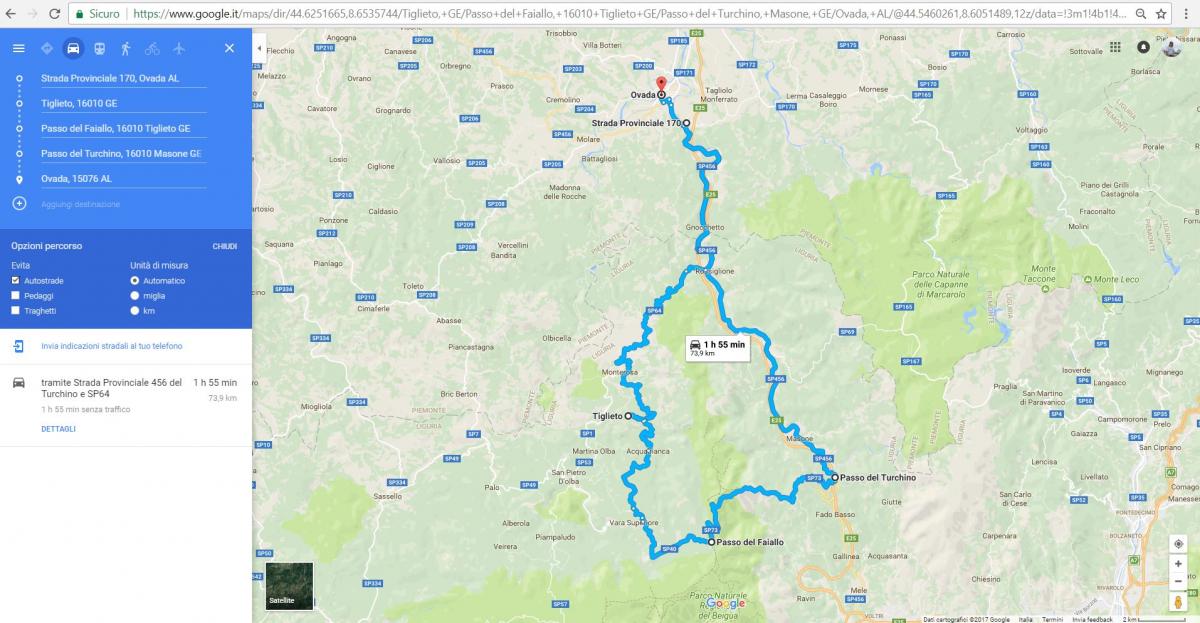
Task: Choose miglia distance unit
Action: tap(135, 296)
